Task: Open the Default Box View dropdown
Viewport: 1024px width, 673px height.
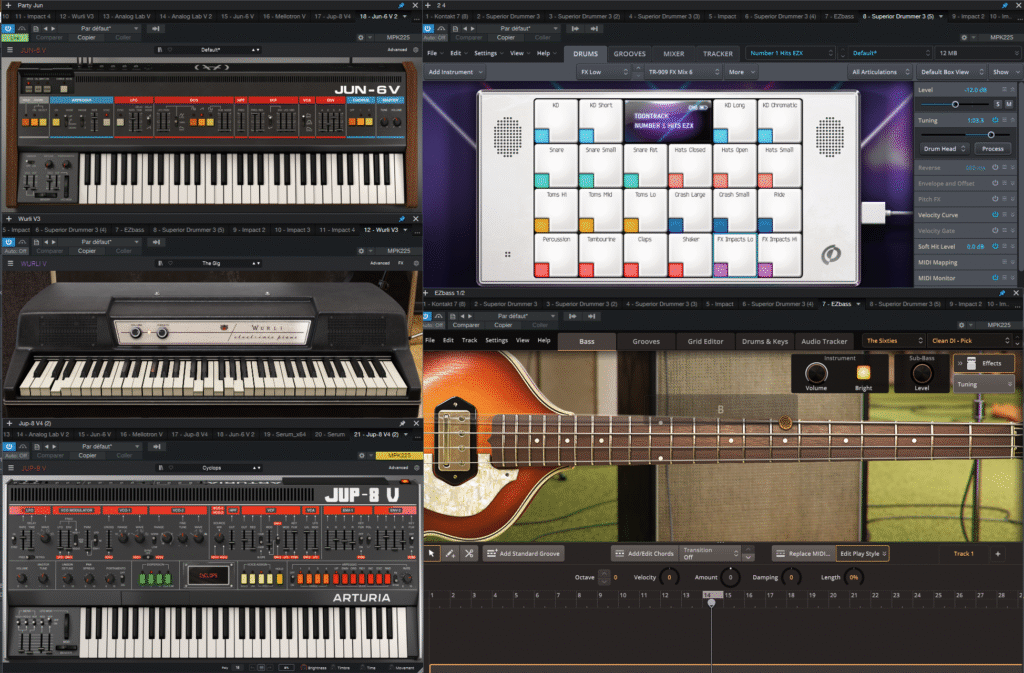Action: point(952,72)
